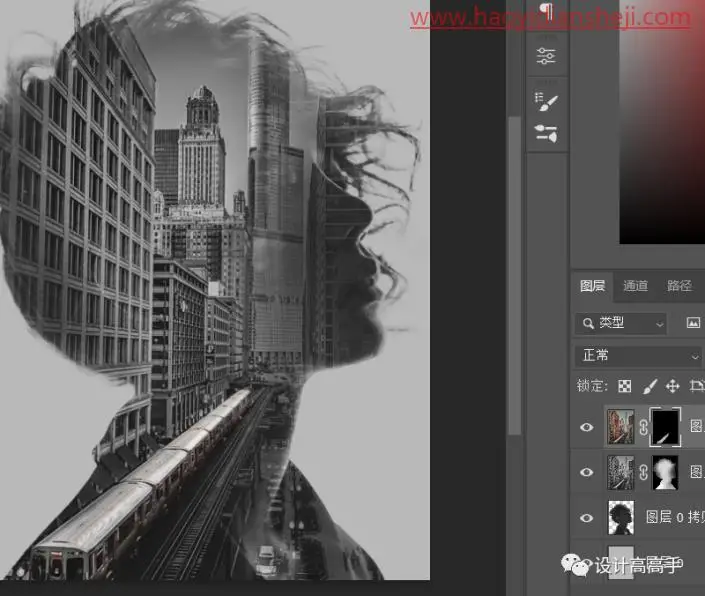This screenshot has height=596, width=705.
Task: Click link icon on top color city layer
Action: click(643, 427)
